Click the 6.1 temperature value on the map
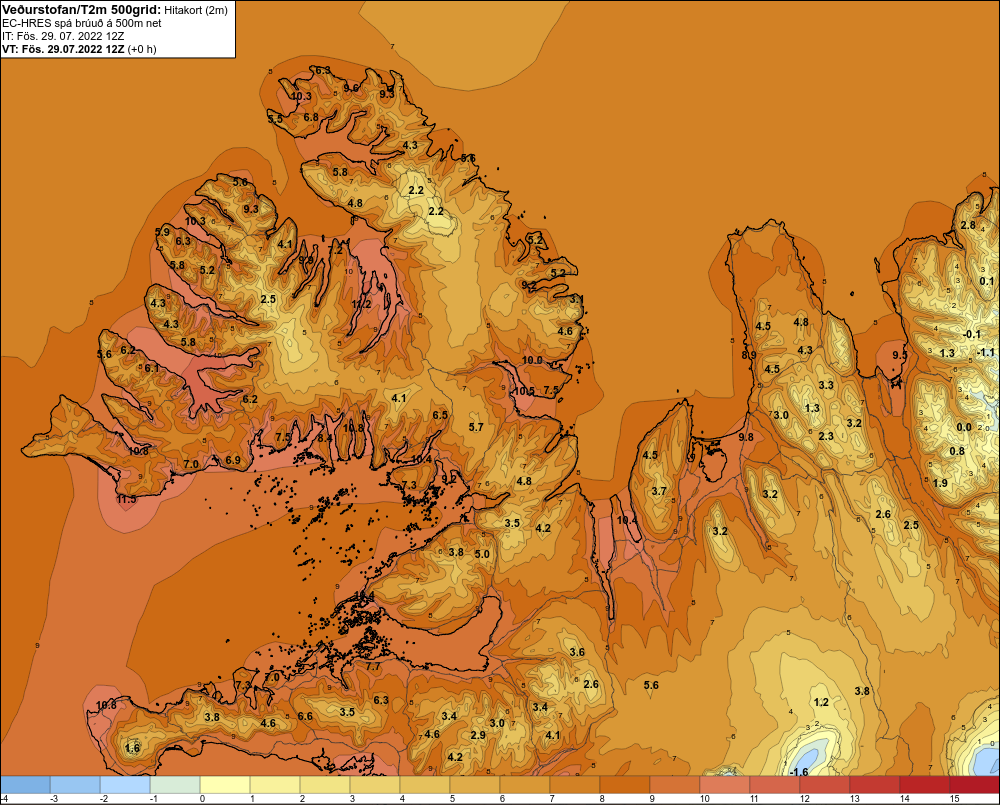 click(x=152, y=367)
